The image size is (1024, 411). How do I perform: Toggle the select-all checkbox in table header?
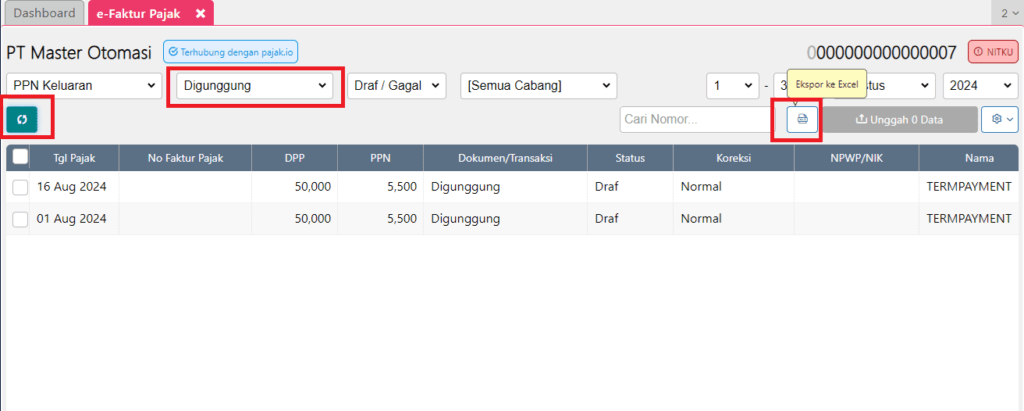tap(21, 157)
